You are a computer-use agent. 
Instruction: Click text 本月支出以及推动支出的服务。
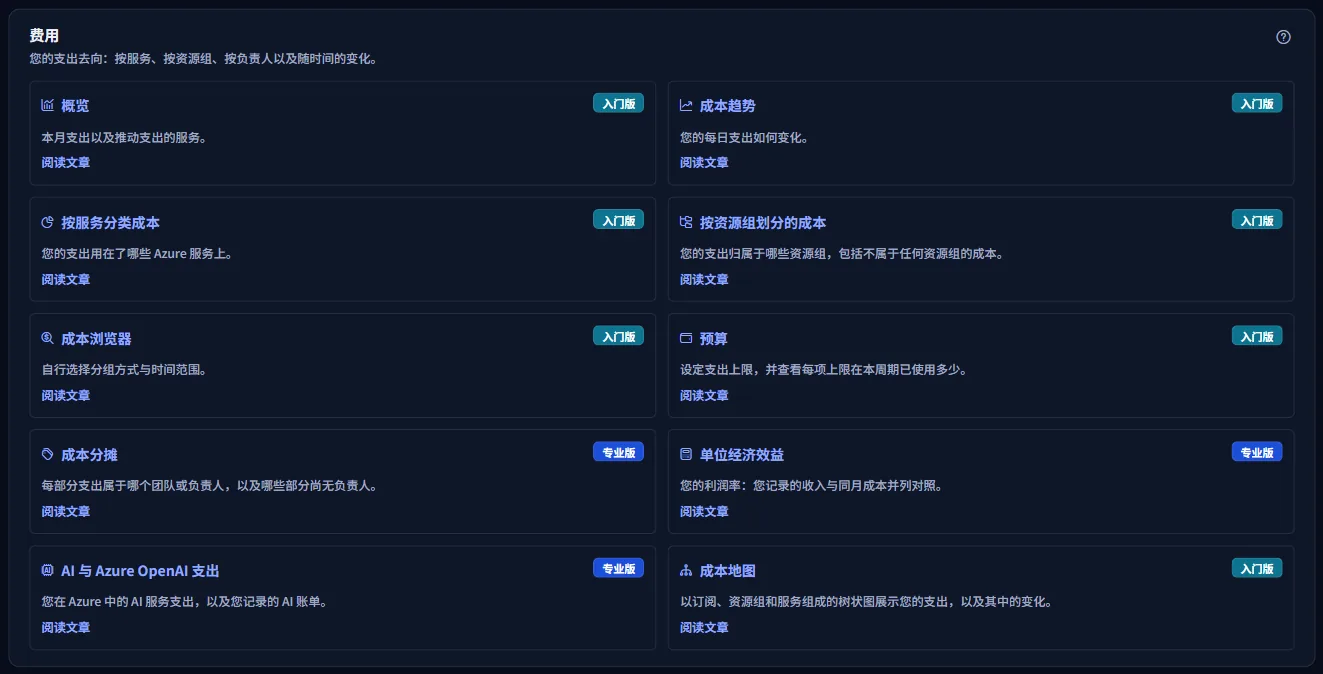point(124,138)
